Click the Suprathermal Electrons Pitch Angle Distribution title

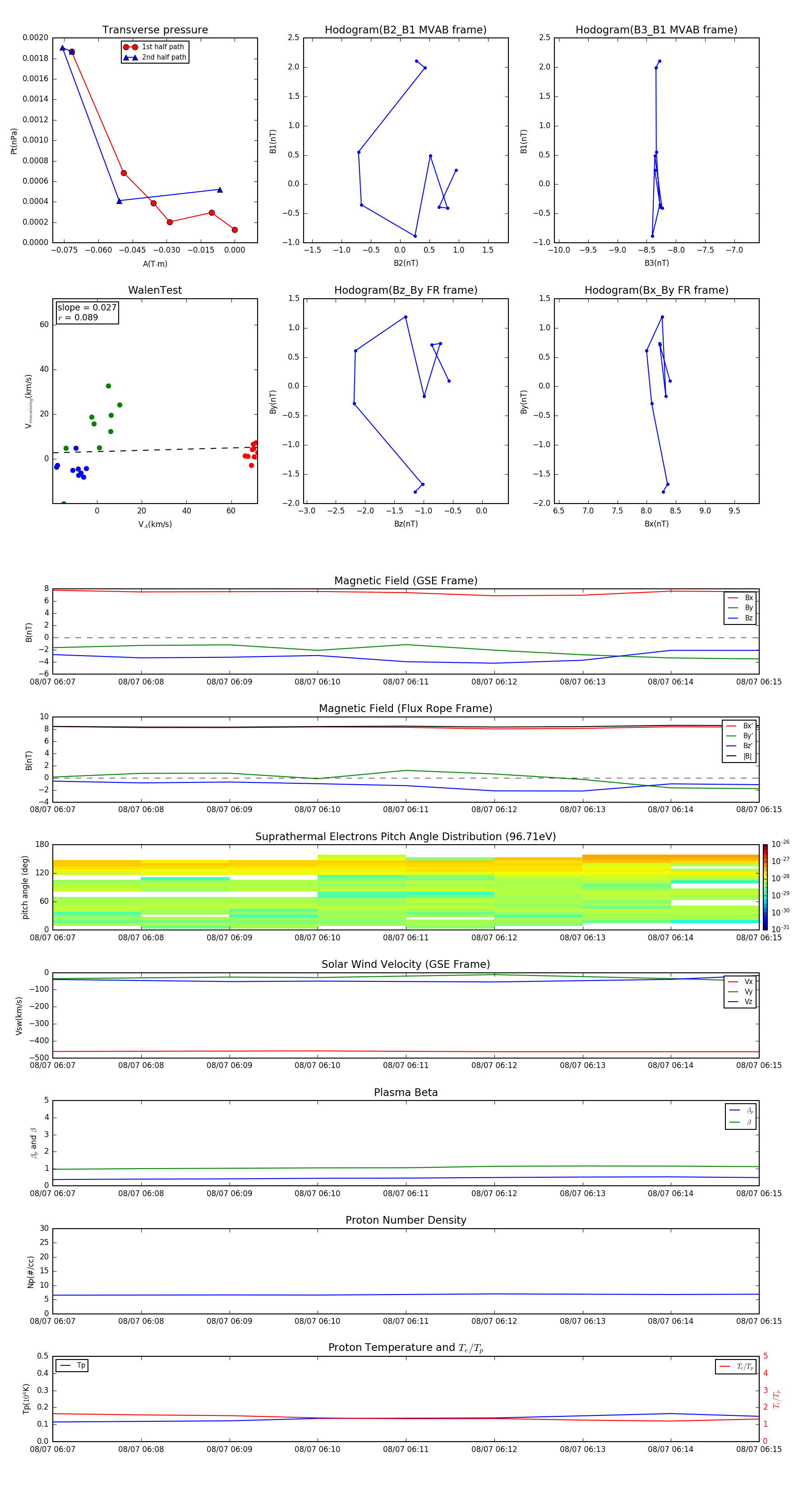(406, 837)
